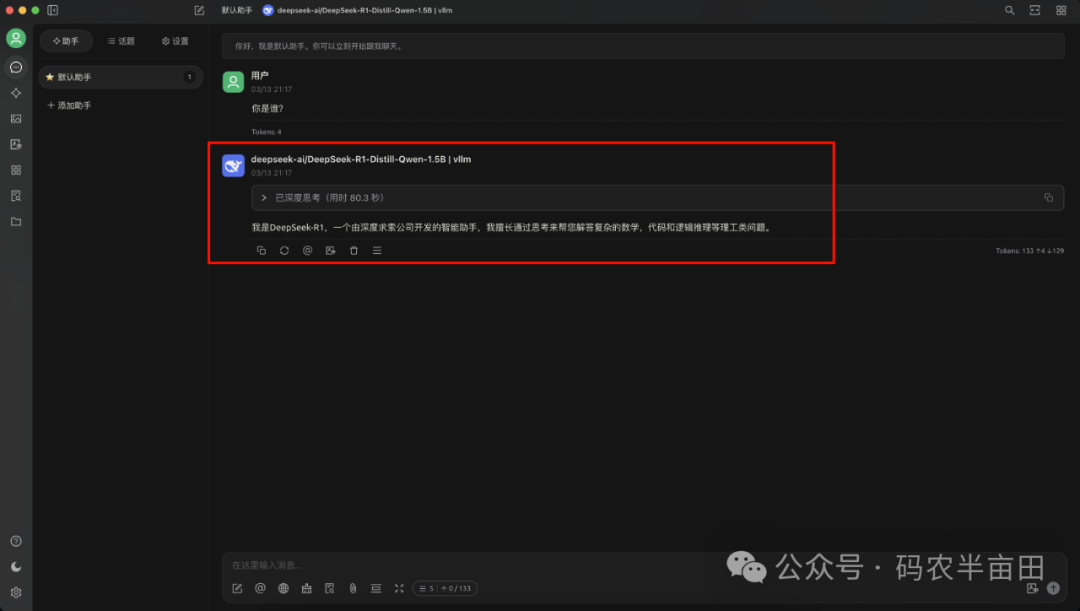Regenerate the DeepSeek reply
This screenshot has width=1080, height=611.
[x=284, y=251]
